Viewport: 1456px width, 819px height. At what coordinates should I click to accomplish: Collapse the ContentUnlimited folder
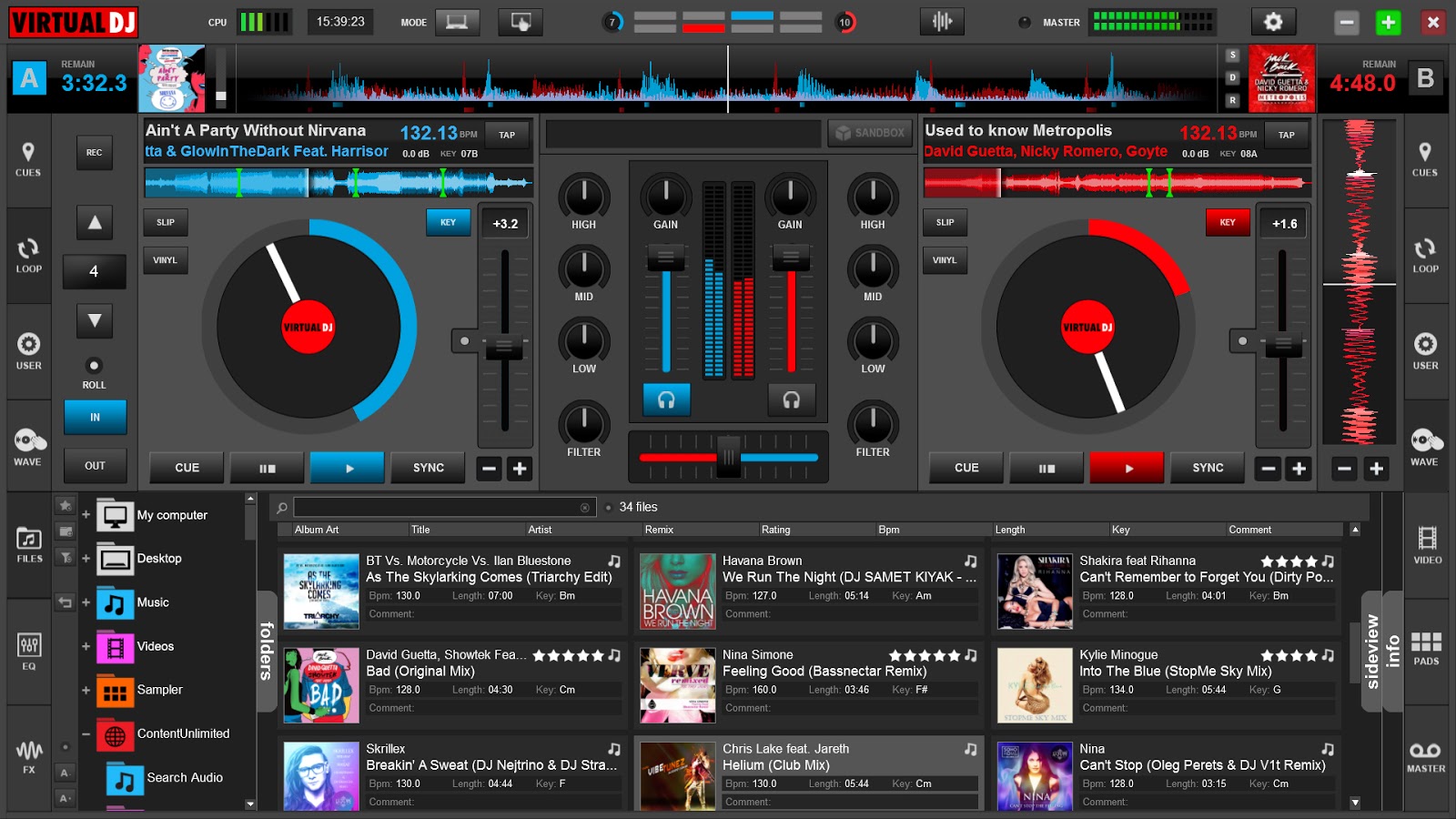85,733
